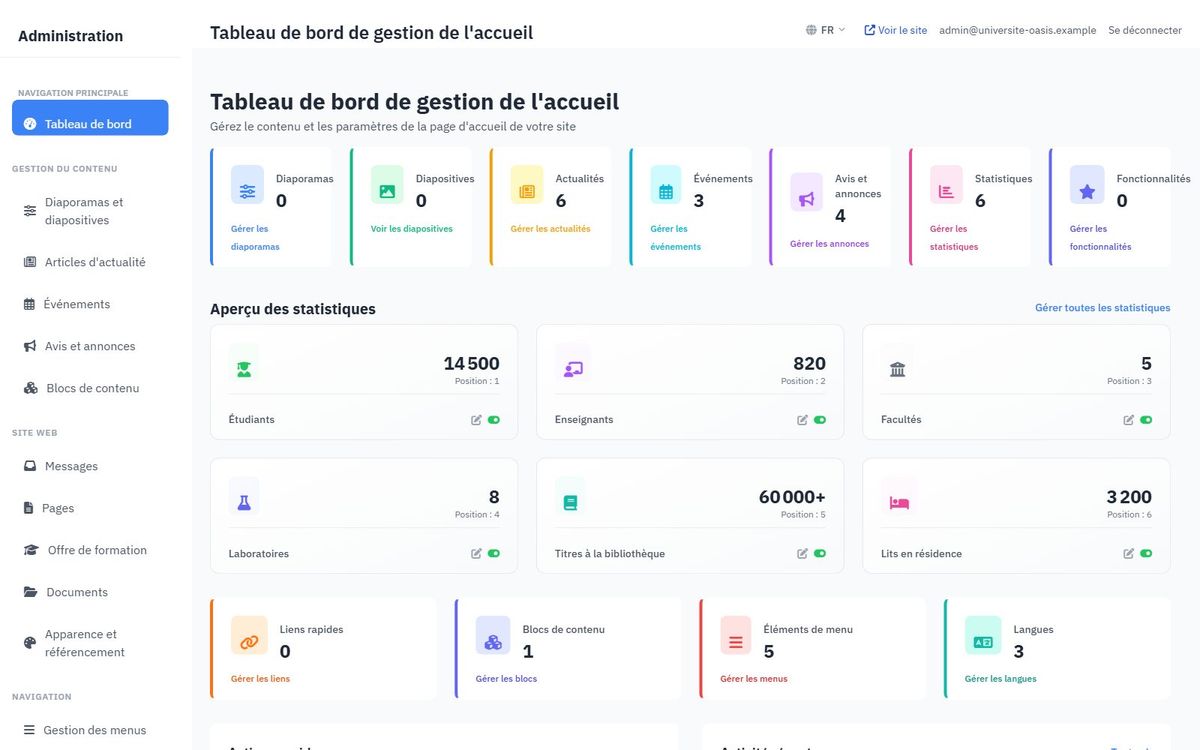Open Documents in sidebar
Screen dimensions: 1200x750
[x=90, y=592]
